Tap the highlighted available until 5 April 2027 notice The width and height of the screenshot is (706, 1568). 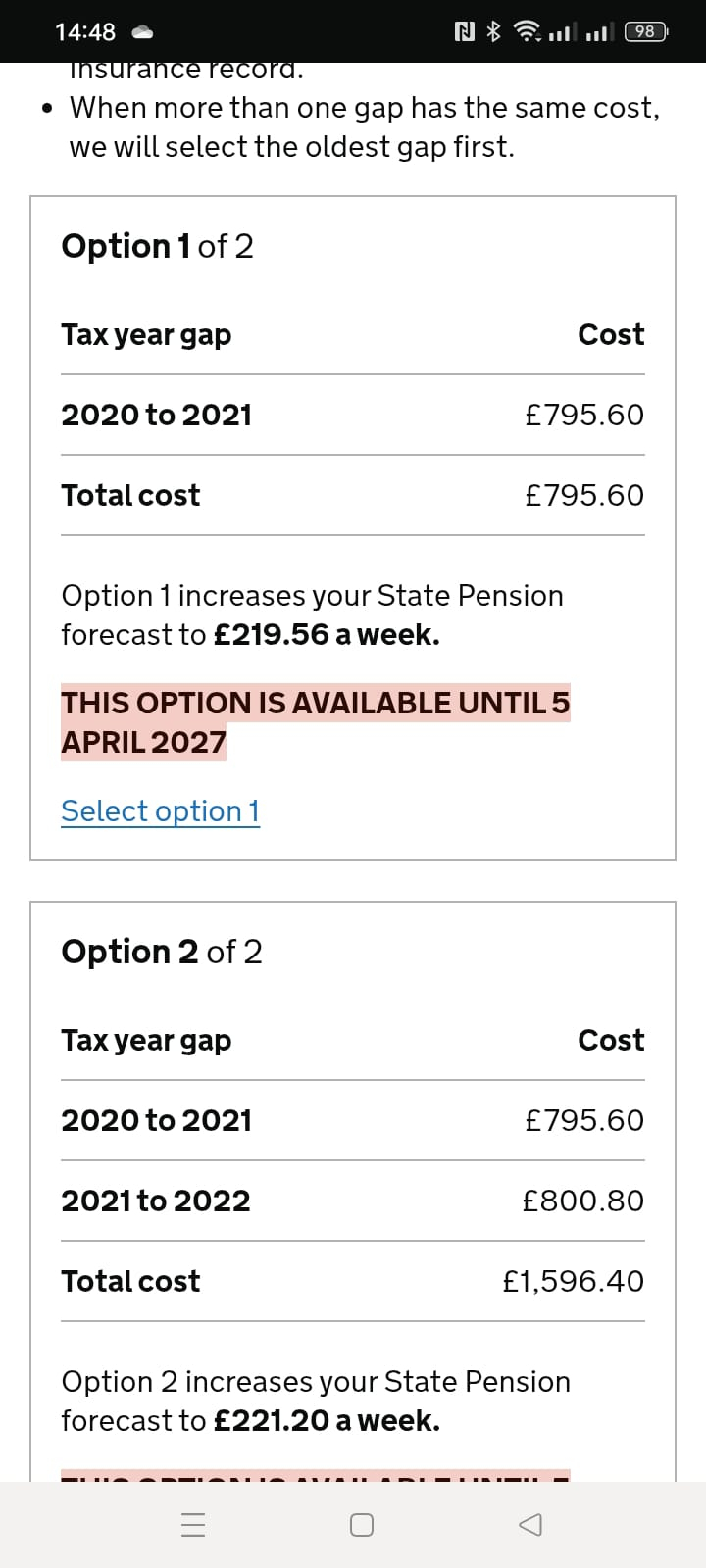pos(315,722)
